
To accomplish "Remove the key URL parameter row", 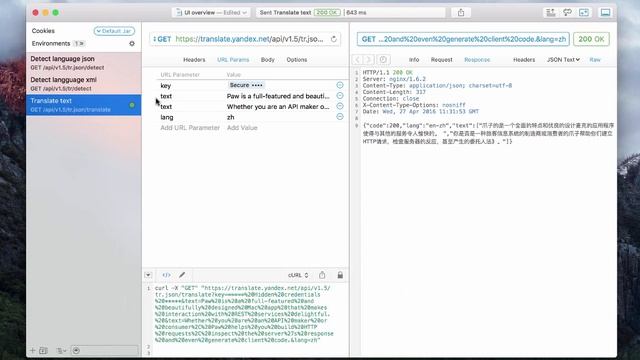I will click(x=340, y=85).
